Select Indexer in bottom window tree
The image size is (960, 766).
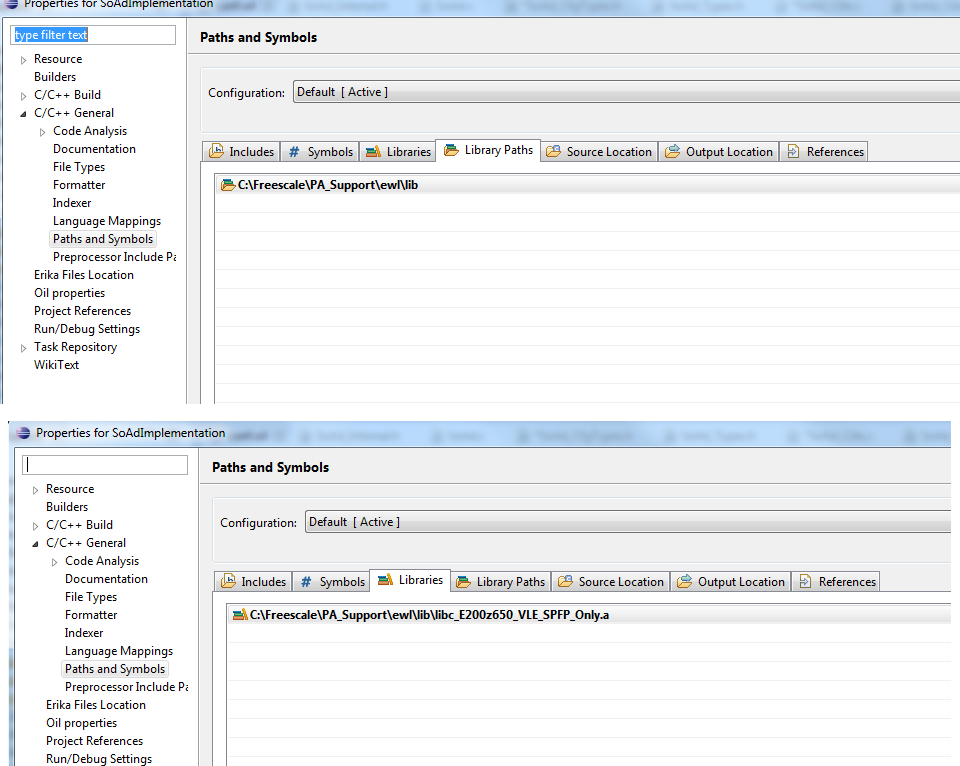click(x=84, y=633)
